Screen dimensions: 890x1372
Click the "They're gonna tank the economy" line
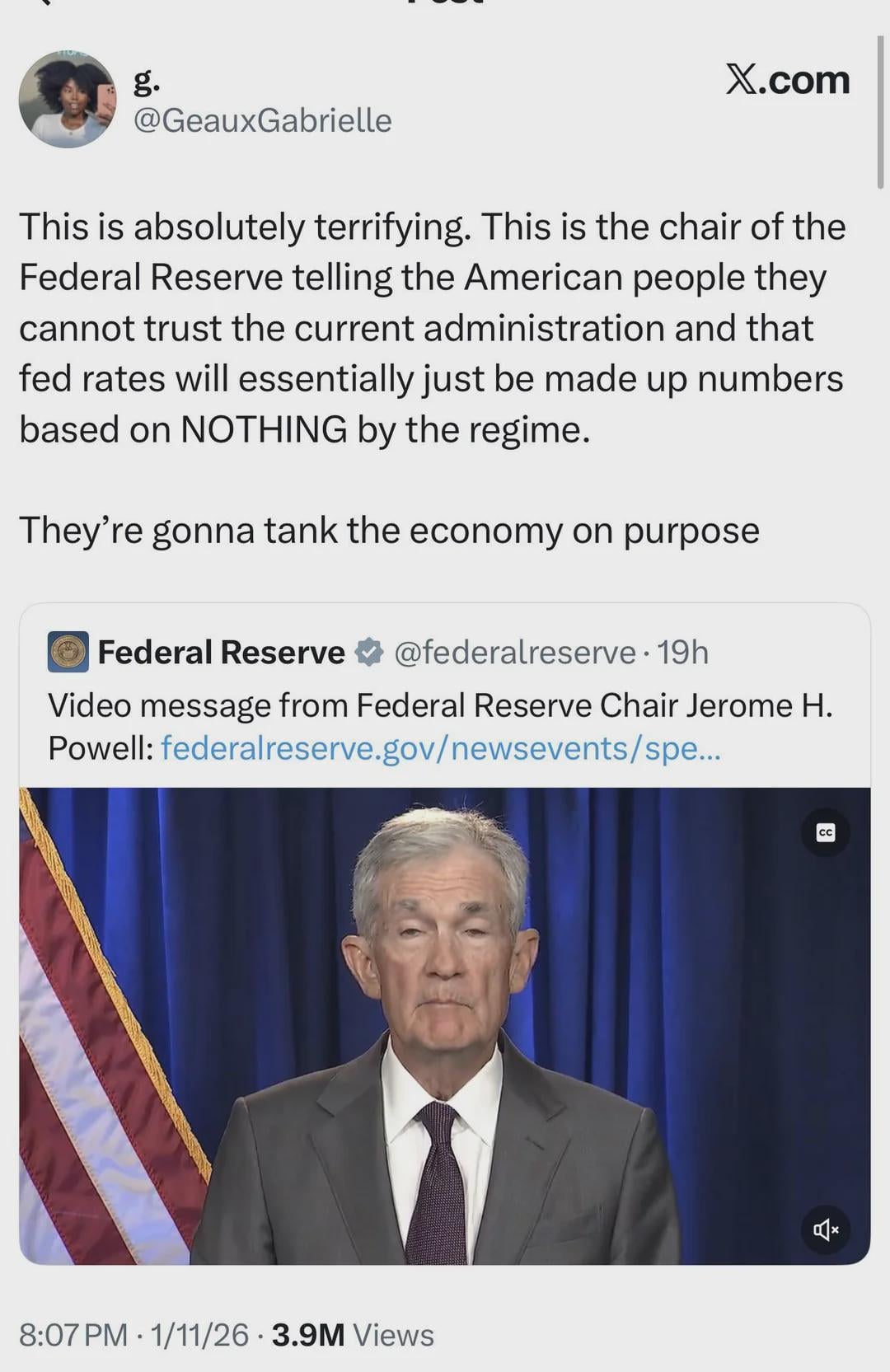point(389,530)
